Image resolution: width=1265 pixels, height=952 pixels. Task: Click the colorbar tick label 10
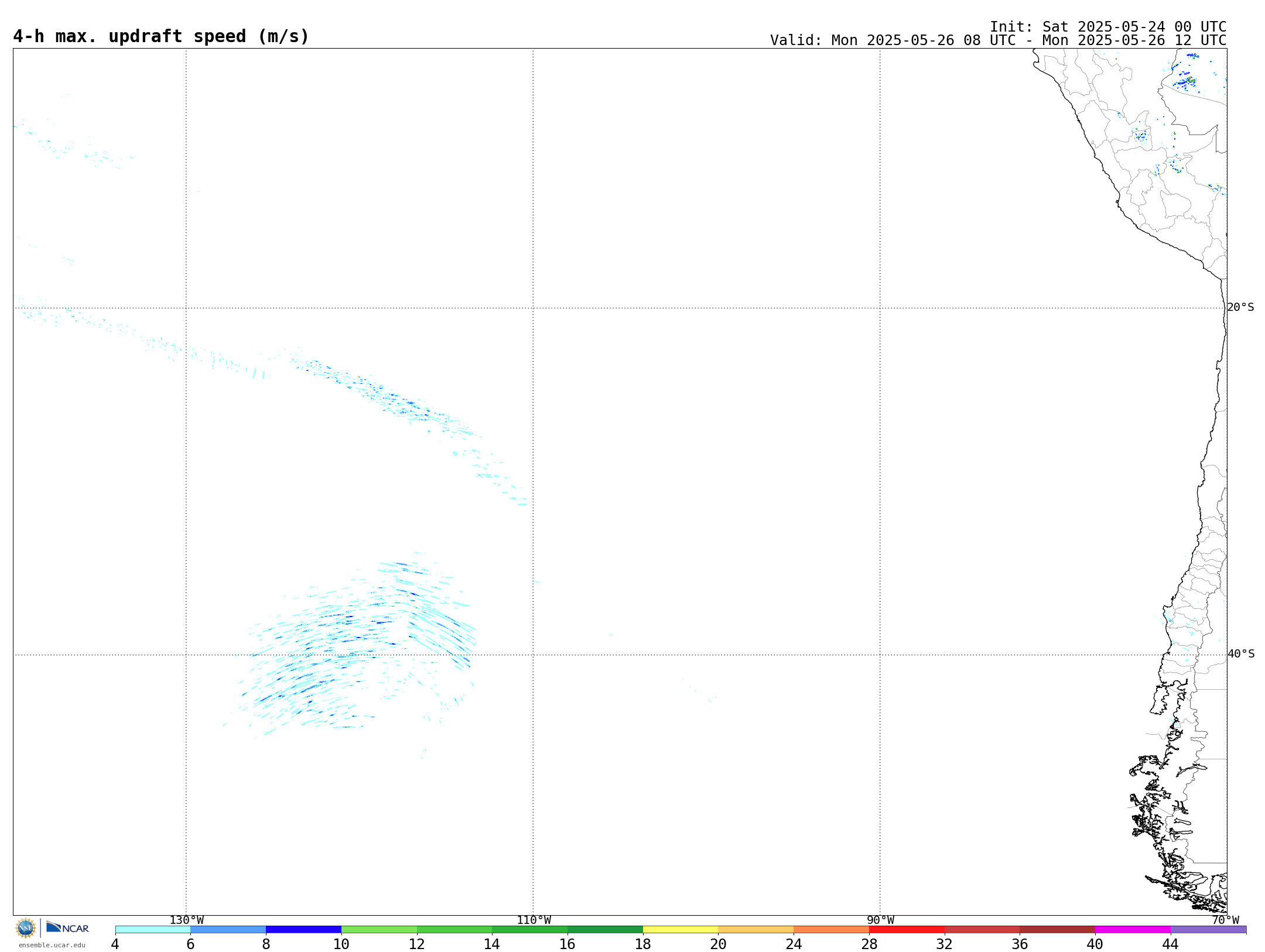coord(341,944)
